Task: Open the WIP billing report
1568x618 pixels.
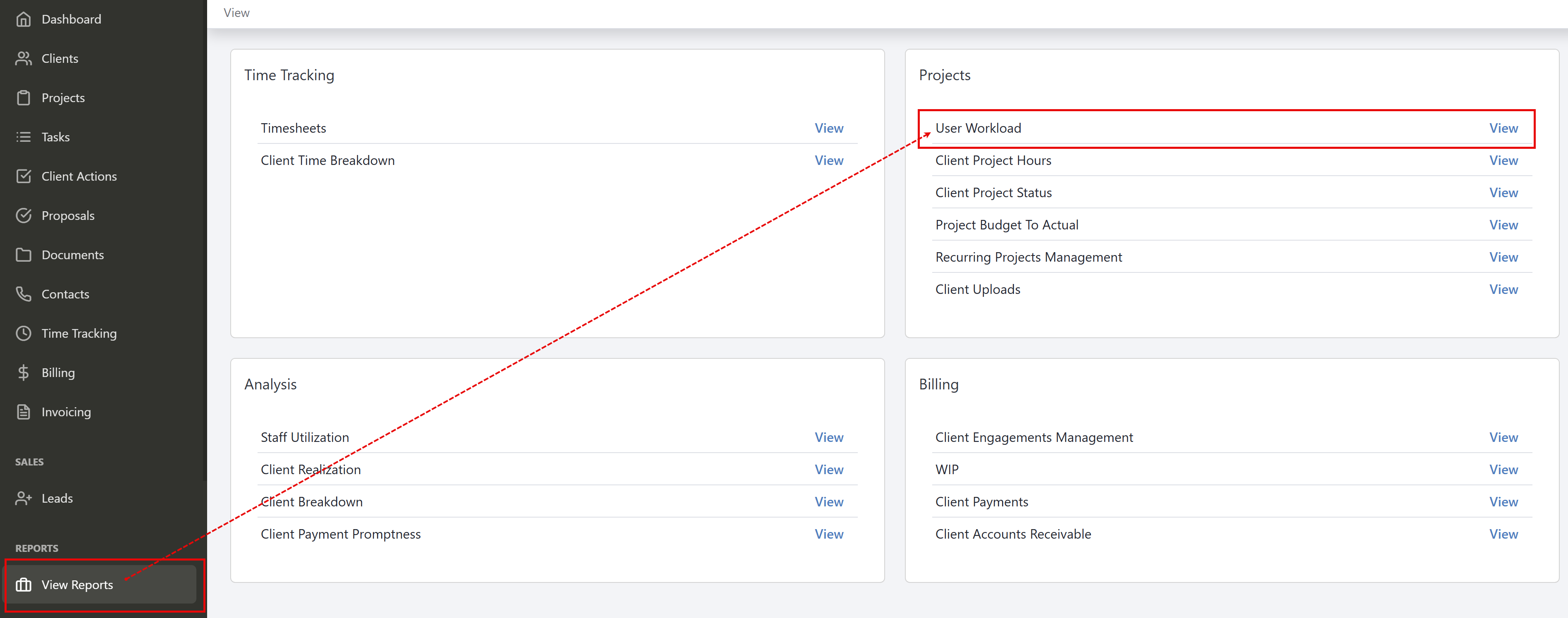Action: pos(1504,469)
